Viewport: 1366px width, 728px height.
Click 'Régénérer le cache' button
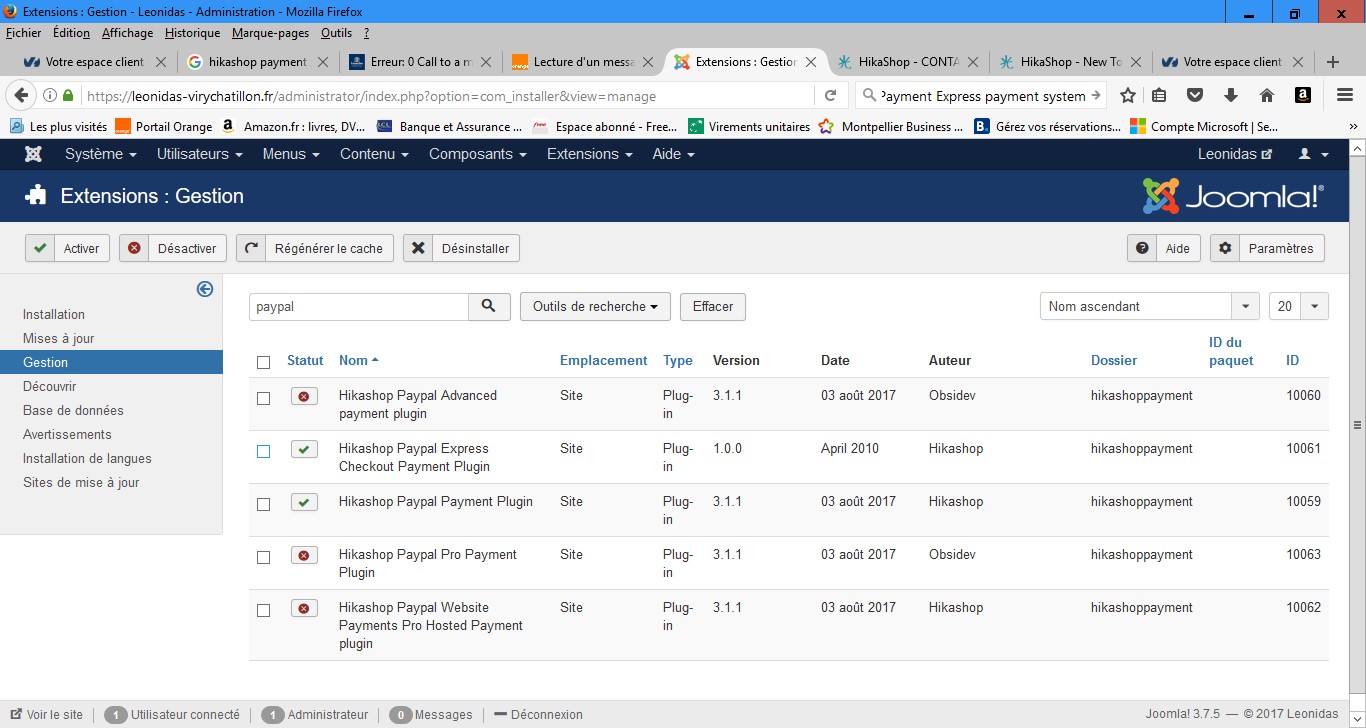tap(315, 248)
